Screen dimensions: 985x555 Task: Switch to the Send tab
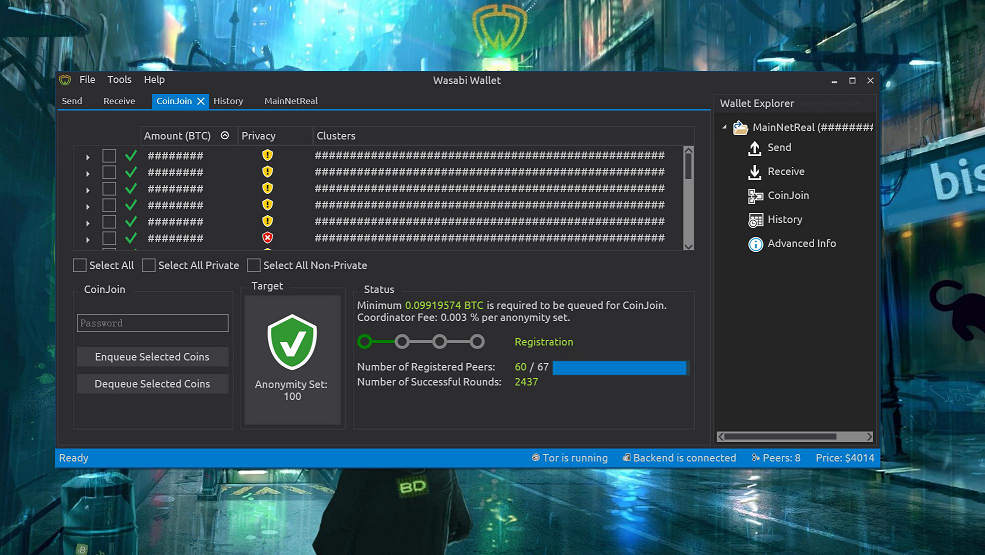click(72, 101)
